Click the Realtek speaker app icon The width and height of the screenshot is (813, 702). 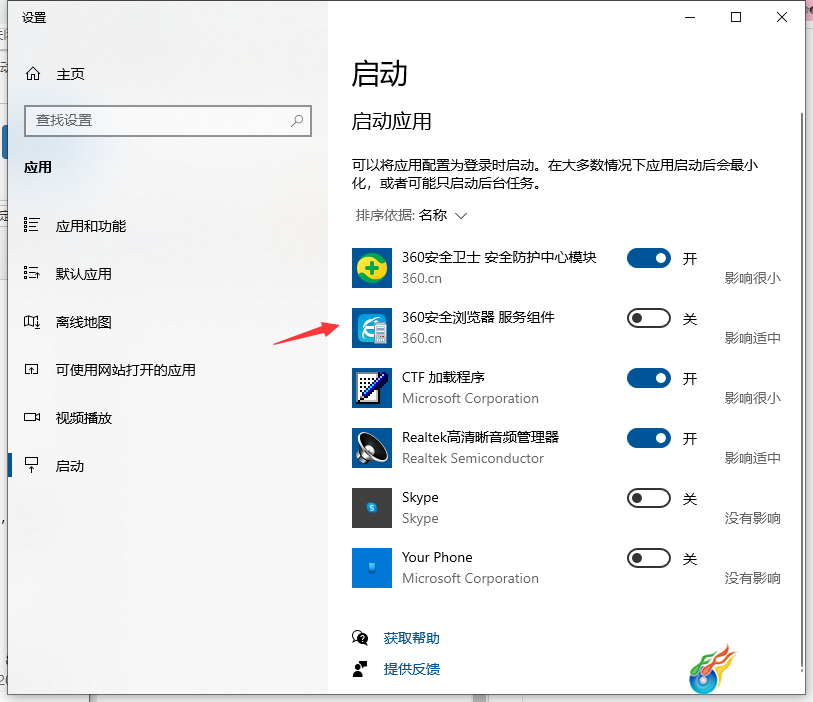372,448
